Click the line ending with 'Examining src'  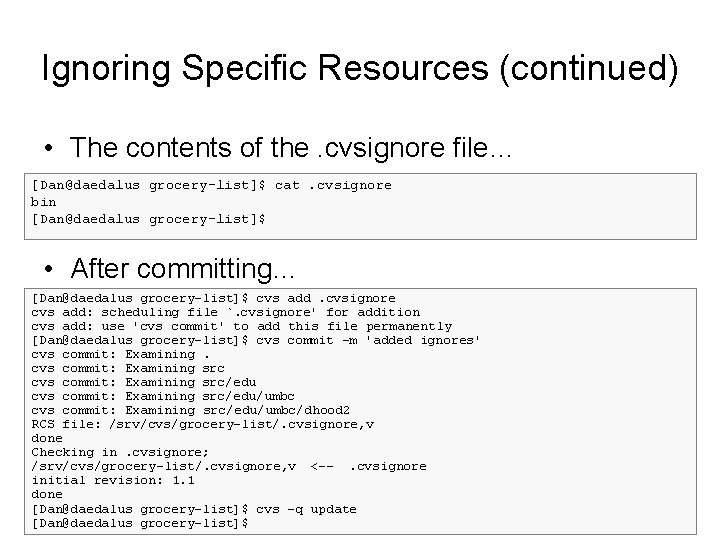(128, 368)
